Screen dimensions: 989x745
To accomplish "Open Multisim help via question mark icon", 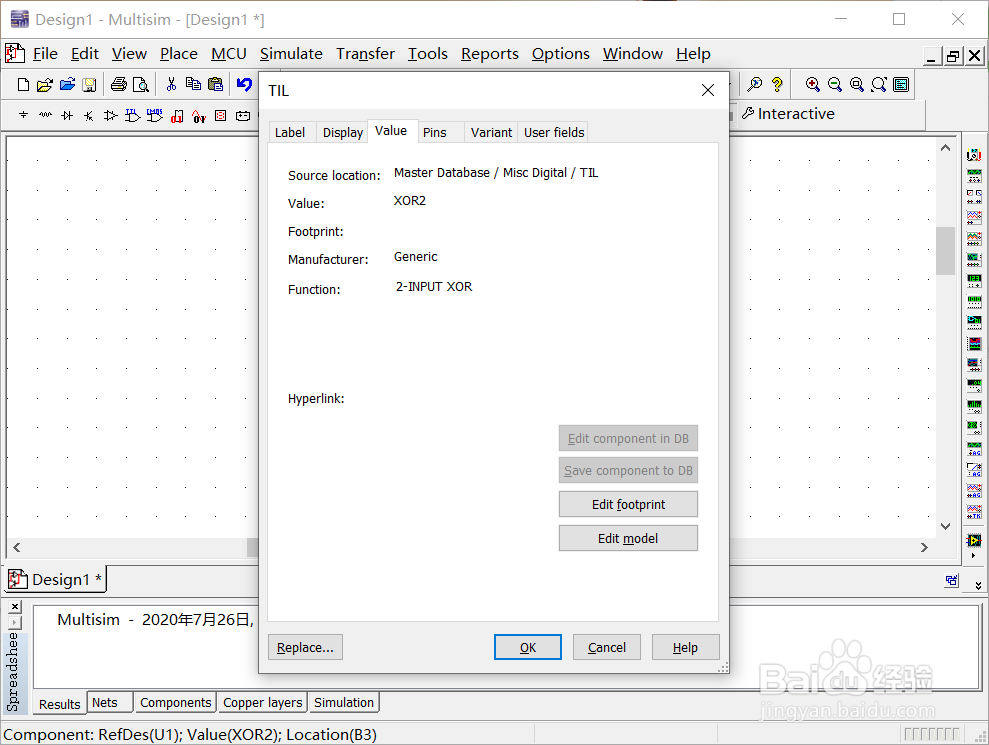I will pos(777,85).
